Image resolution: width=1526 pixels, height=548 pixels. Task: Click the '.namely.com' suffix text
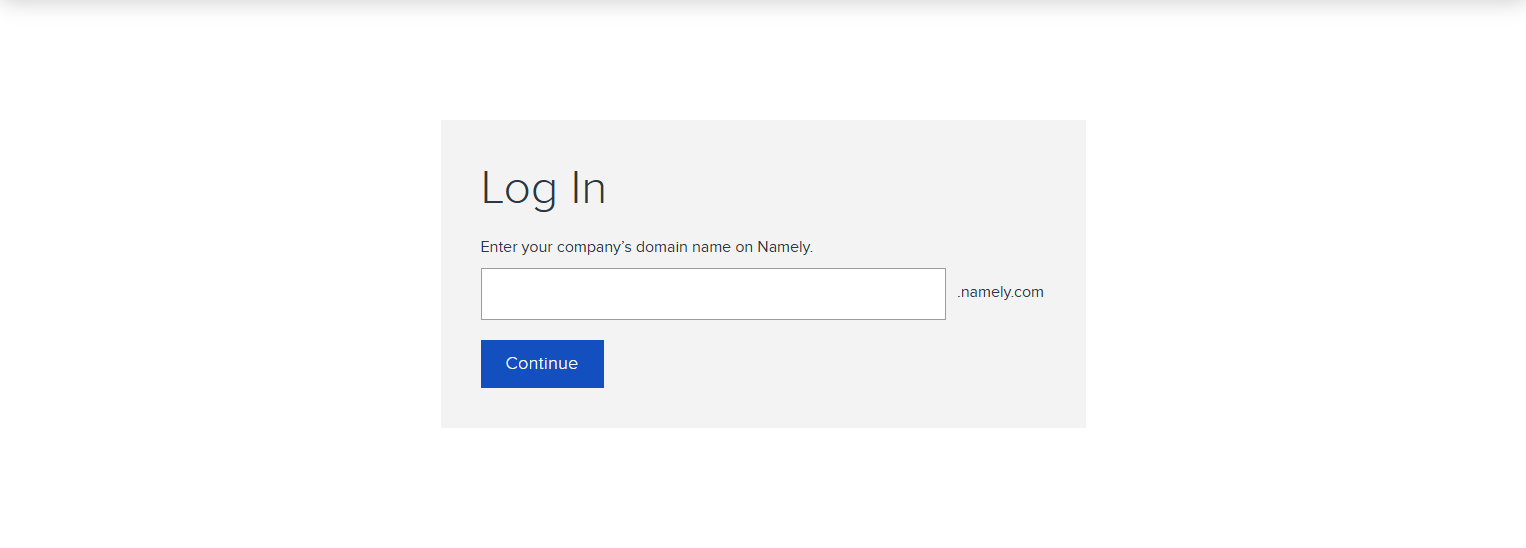[1000, 292]
